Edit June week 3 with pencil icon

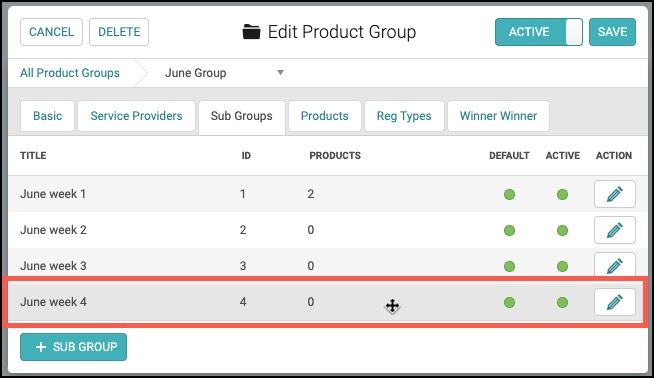[x=614, y=265]
